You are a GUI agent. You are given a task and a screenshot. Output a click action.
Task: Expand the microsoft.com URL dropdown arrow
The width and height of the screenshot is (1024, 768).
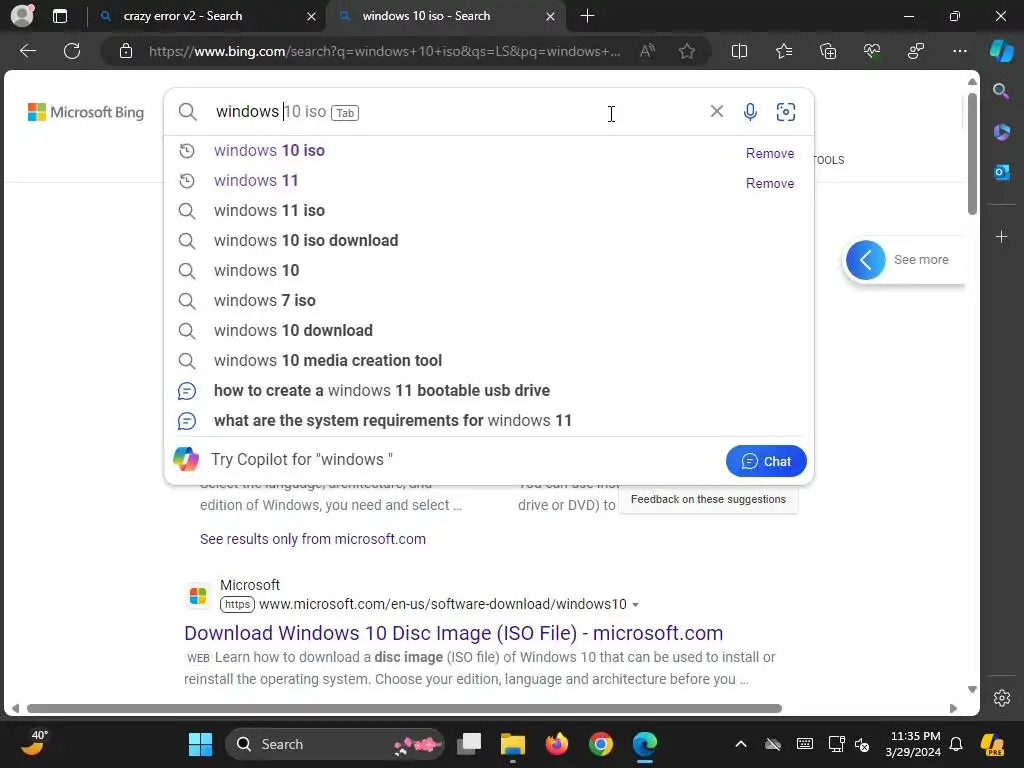click(635, 605)
